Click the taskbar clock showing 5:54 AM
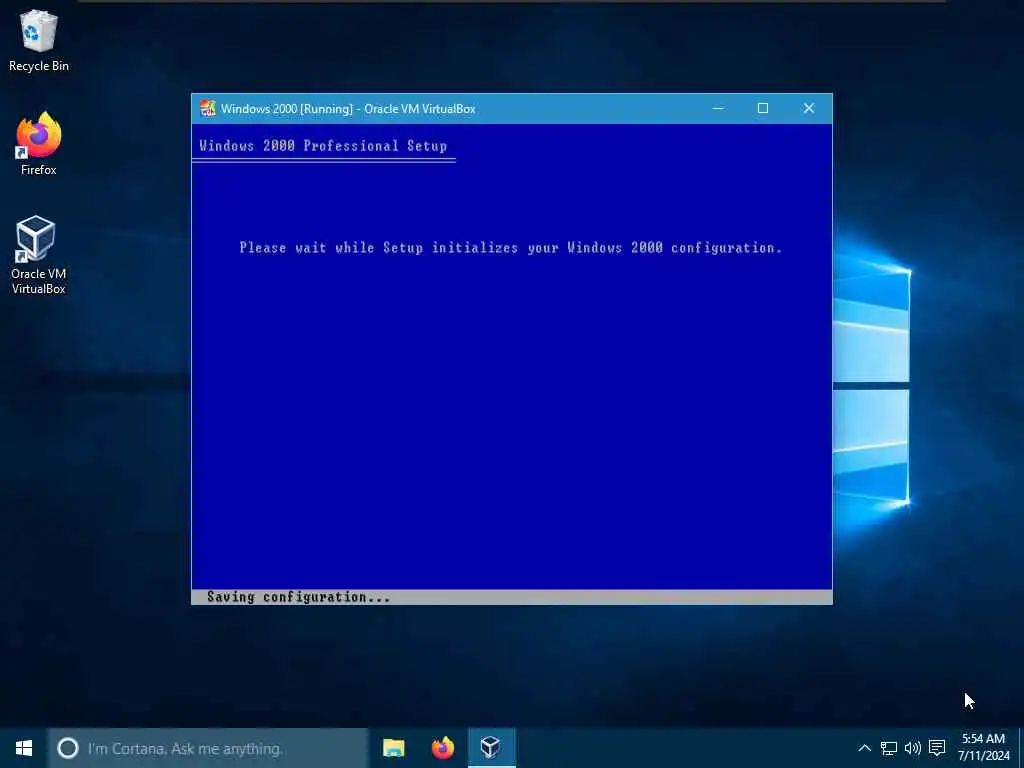This screenshot has height=768, width=1024. pyautogui.click(x=984, y=748)
